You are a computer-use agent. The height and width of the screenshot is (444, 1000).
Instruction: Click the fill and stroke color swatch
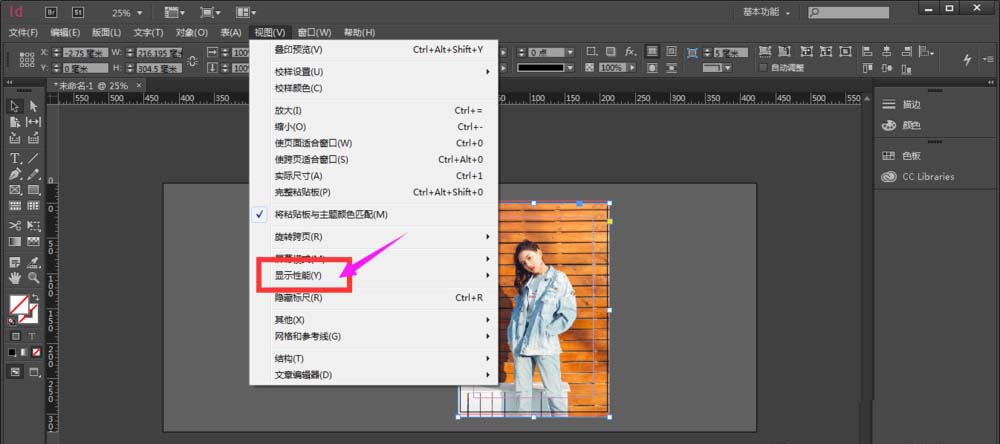[x=18, y=304]
